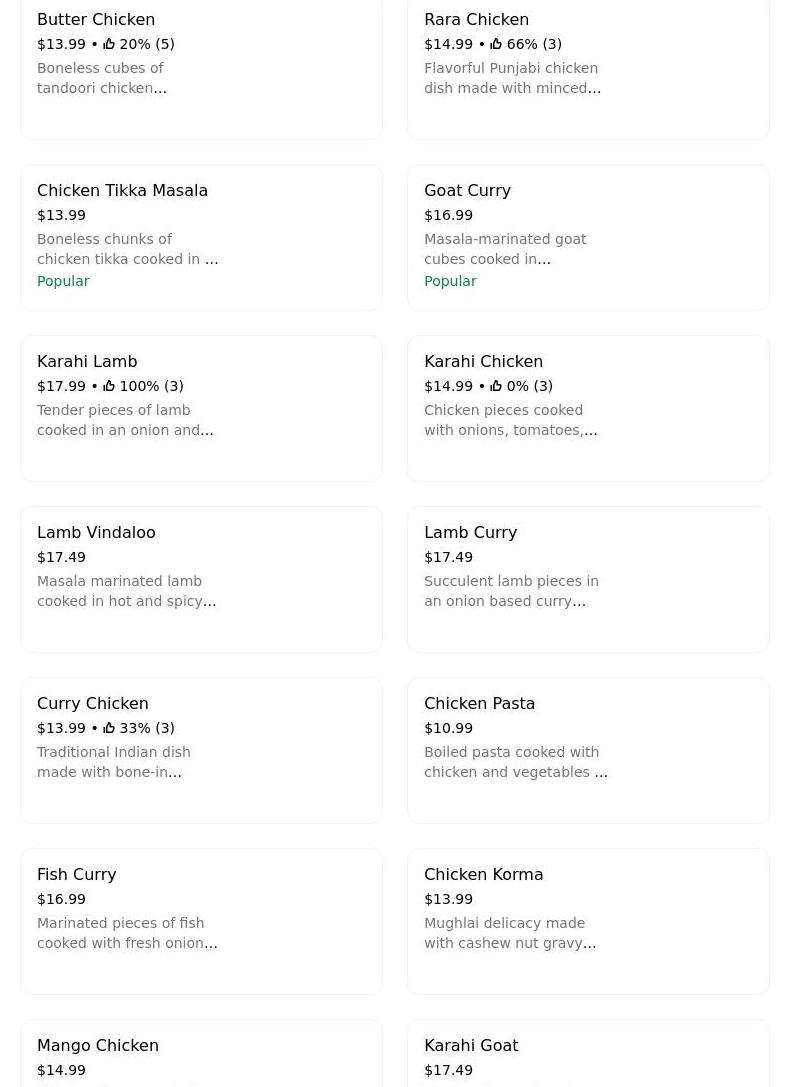
Task: Select the Goat Curry menu item
Action: coord(588,237)
